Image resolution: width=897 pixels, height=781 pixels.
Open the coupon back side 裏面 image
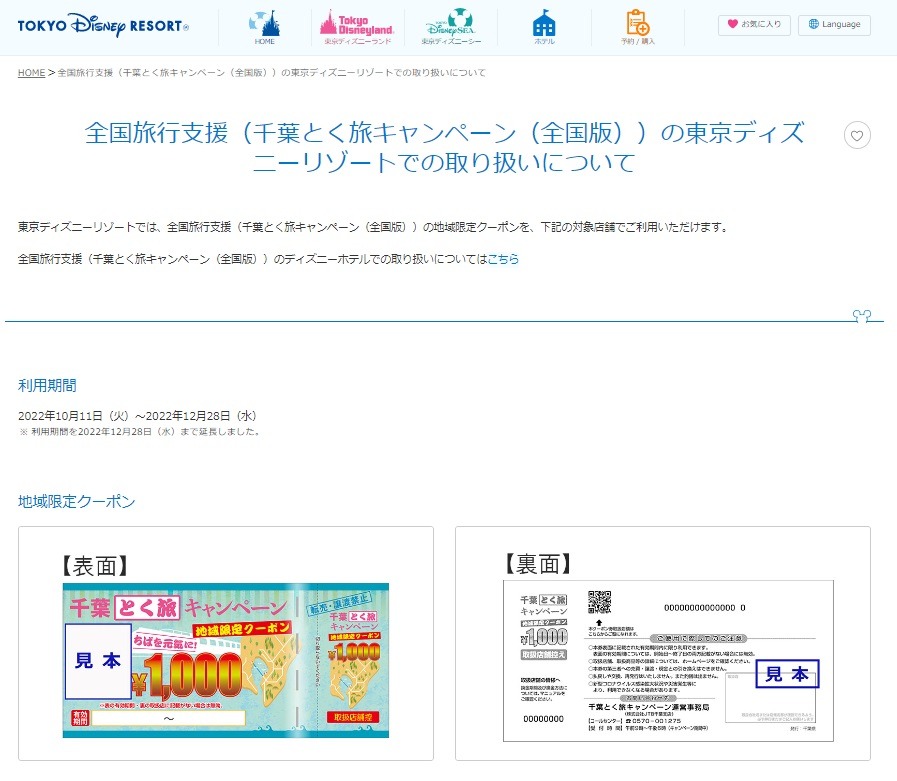click(x=662, y=644)
